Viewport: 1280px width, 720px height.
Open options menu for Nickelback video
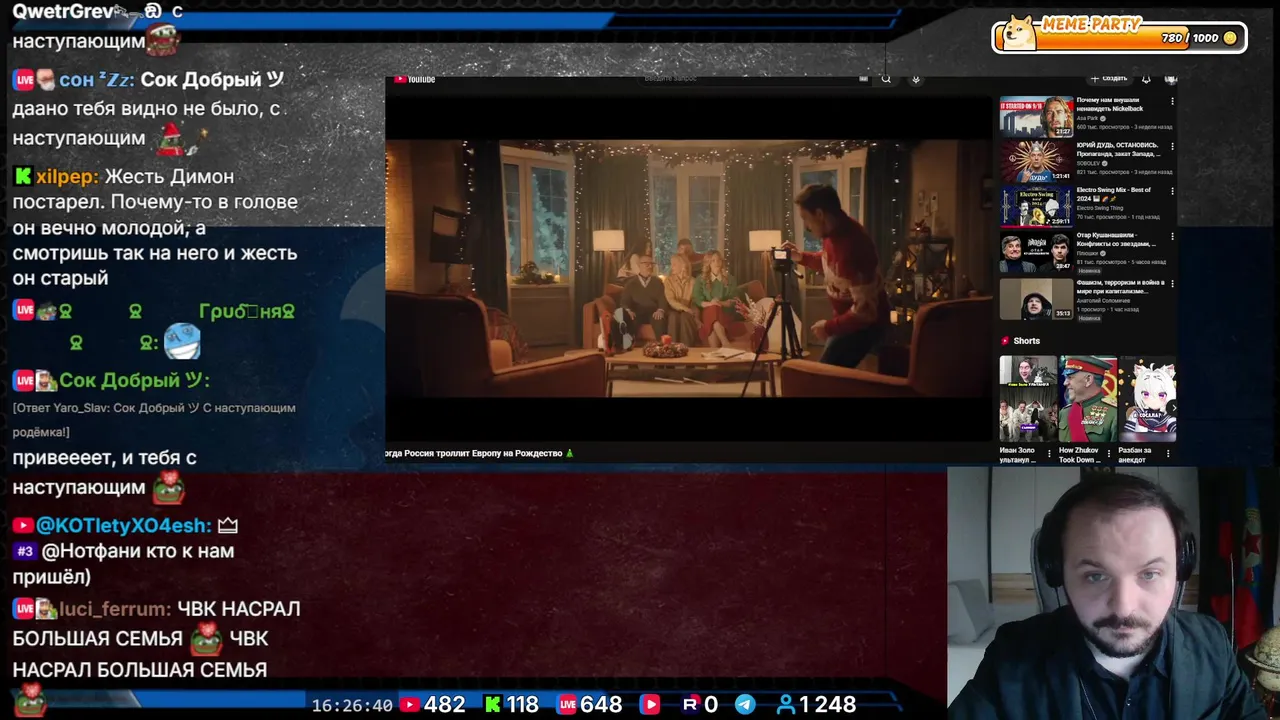(x=1172, y=101)
